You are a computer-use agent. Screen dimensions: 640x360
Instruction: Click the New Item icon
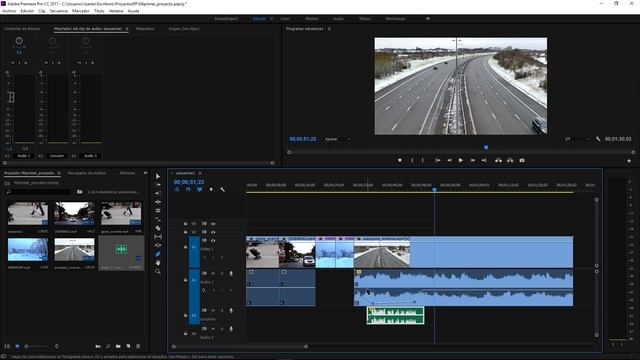pyautogui.click(x=128, y=346)
